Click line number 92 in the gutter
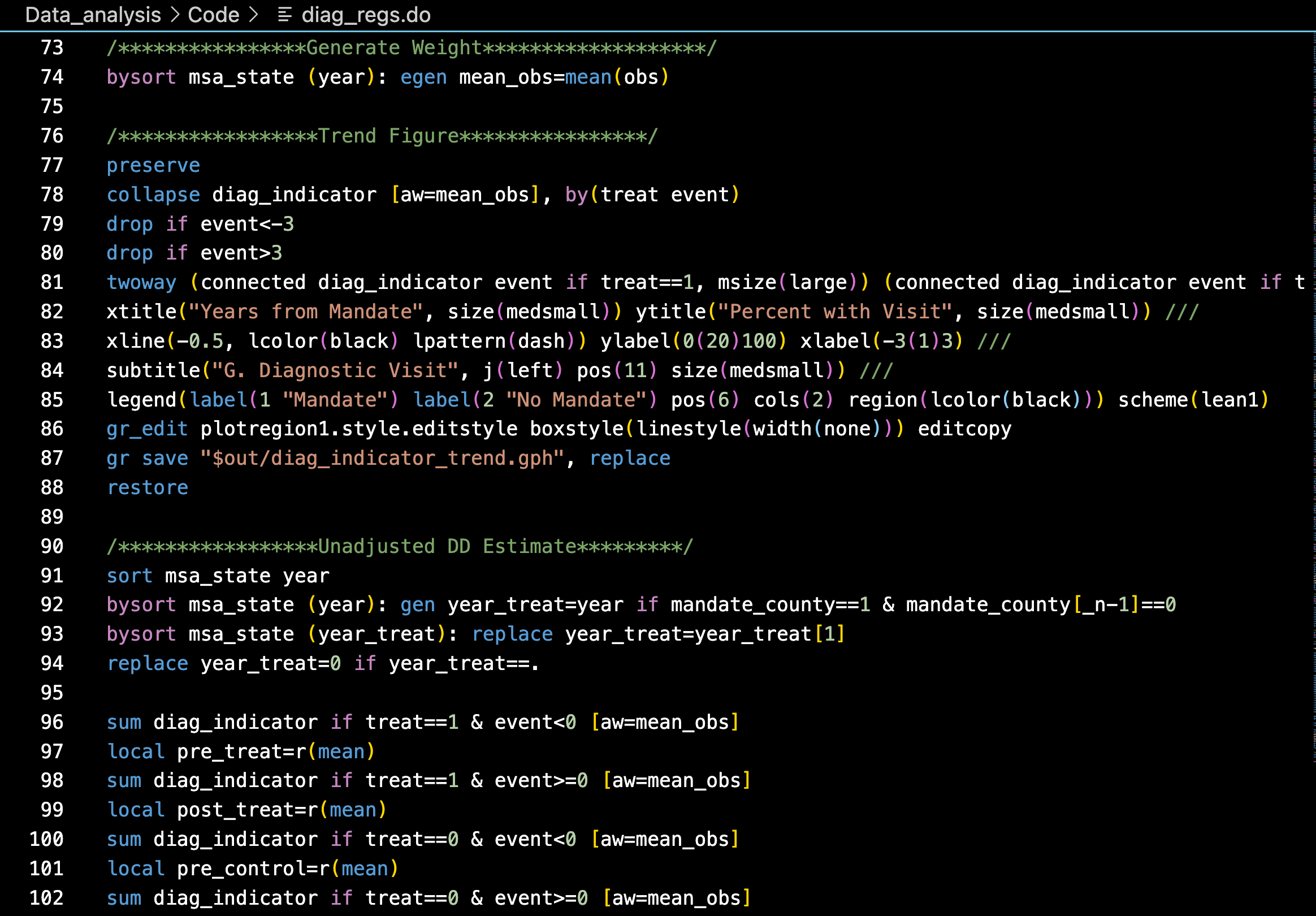Image resolution: width=1316 pixels, height=916 pixels. [52, 604]
